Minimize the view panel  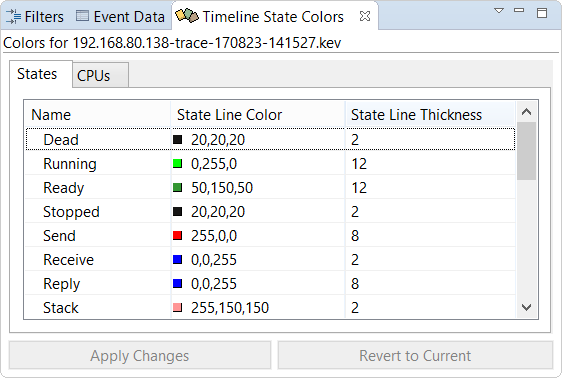[519, 11]
